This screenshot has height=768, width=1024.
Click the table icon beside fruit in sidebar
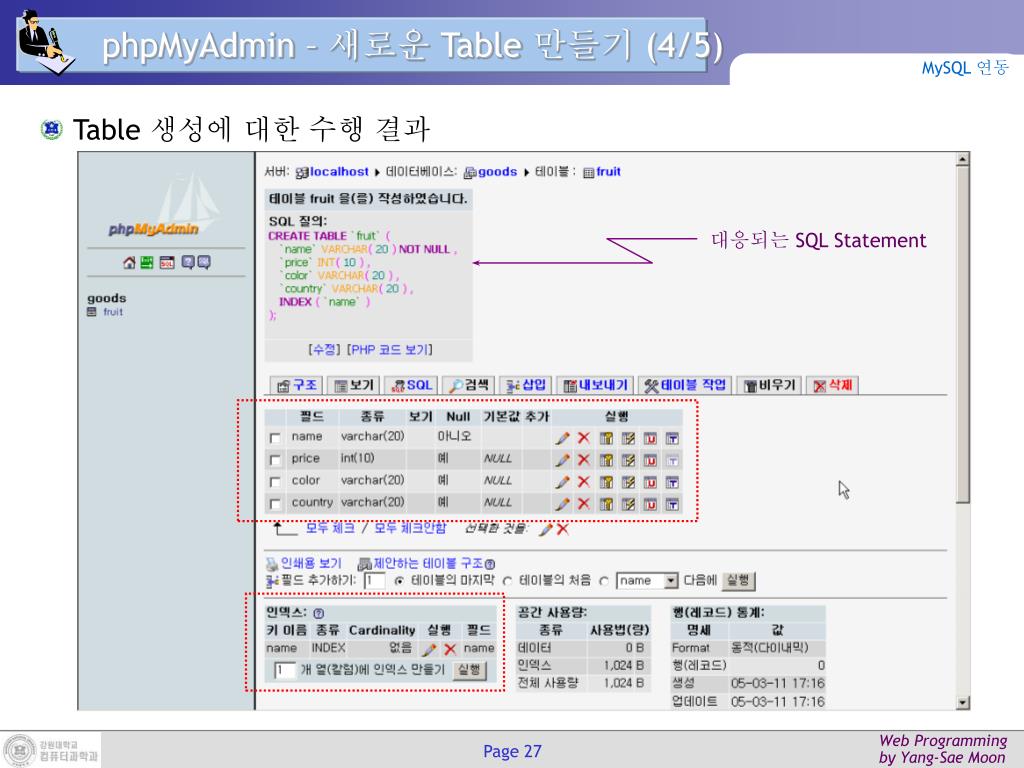click(x=92, y=312)
